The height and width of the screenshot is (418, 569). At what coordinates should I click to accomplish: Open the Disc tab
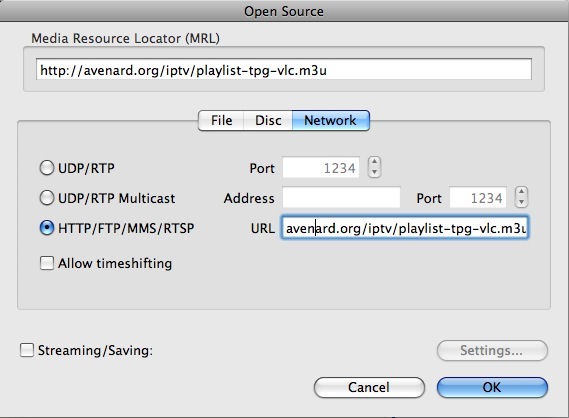268,120
